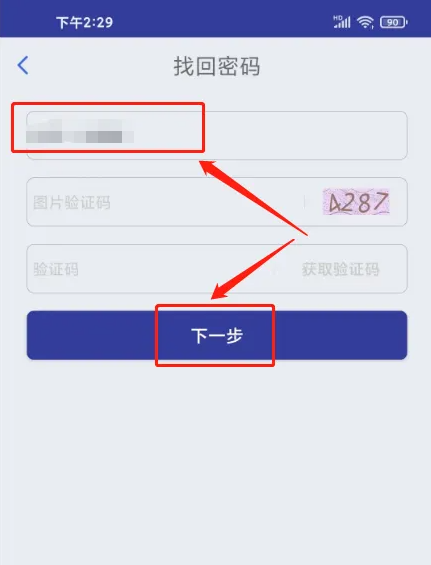Image resolution: width=431 pixels, height=565 pixels.
Task: Tap the 找回密码 page title
Action: (217, 66)
